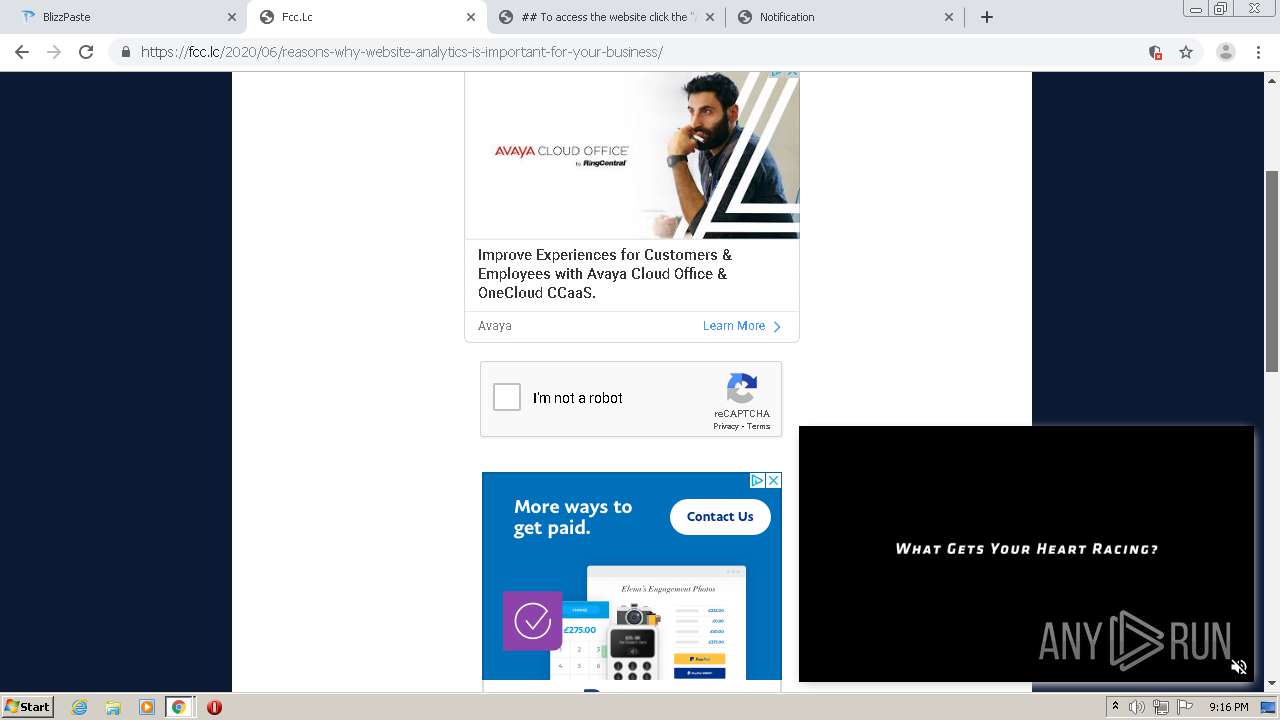1280x720 pixels.
Task: Bookmark this page with the star
Action: [x=1186, y=52]
